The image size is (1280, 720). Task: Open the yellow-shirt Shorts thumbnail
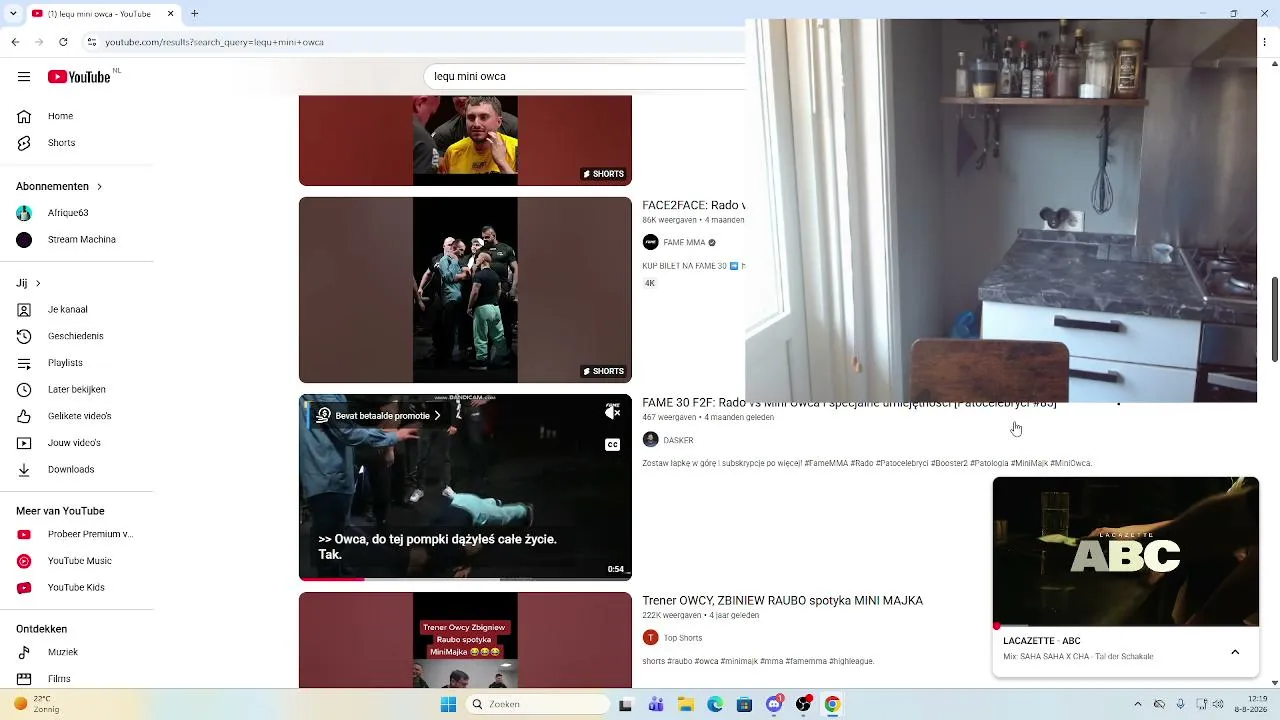tap(465, 141)
